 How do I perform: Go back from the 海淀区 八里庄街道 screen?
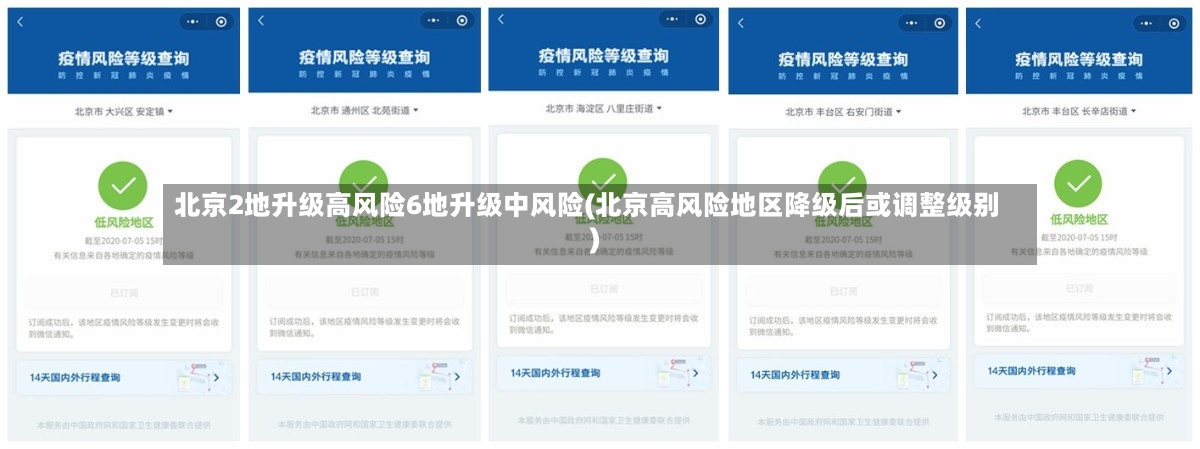point(501,20)
